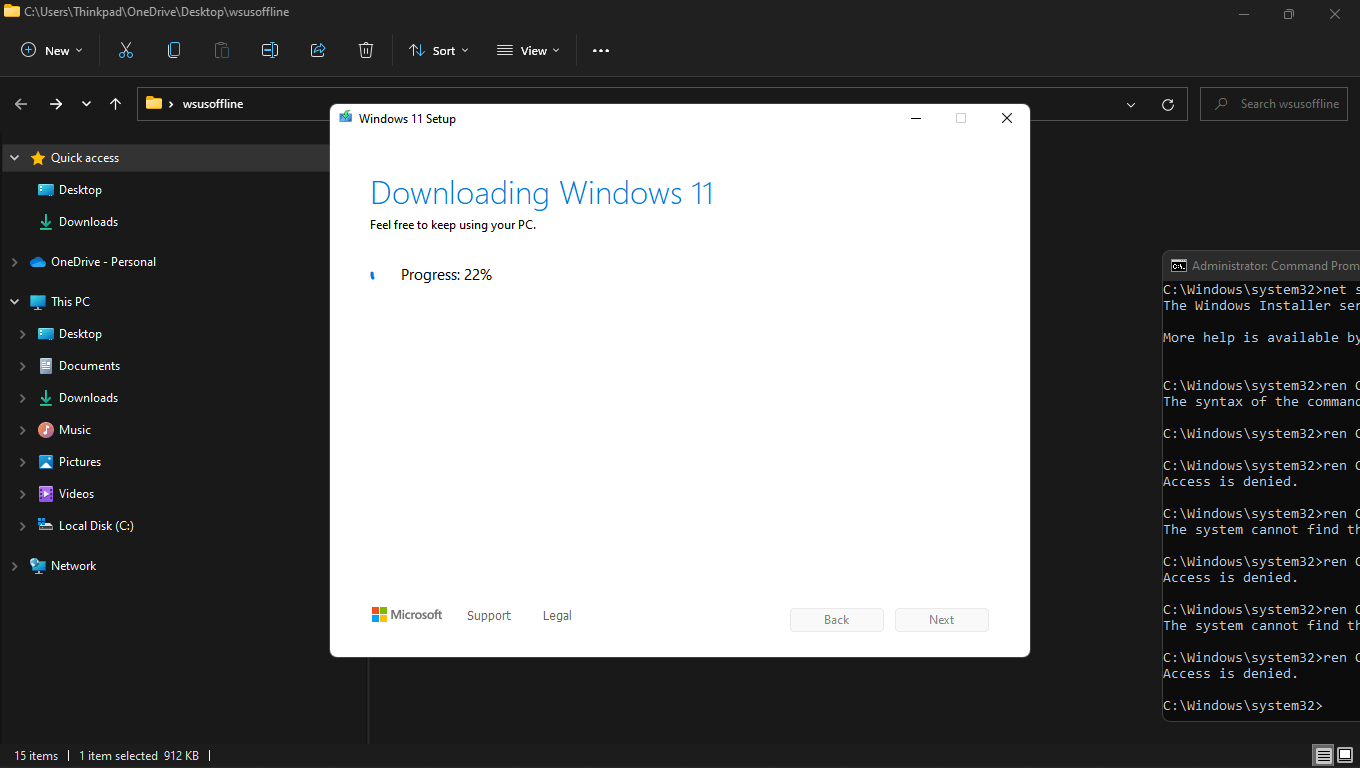The image size is (1360, 768).
Task: Minimize the Windows 11 Setup dialog
Action: click(916, 118)
